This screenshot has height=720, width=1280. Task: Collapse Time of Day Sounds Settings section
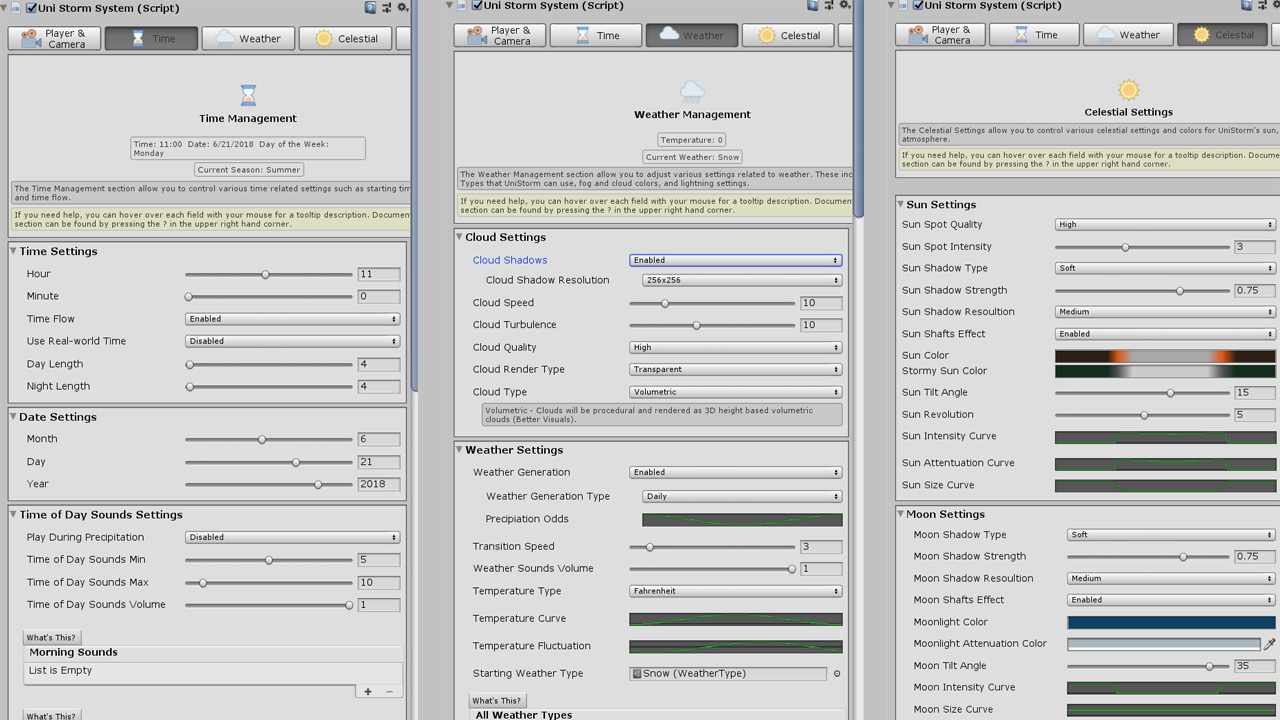(x=14, y=515)
